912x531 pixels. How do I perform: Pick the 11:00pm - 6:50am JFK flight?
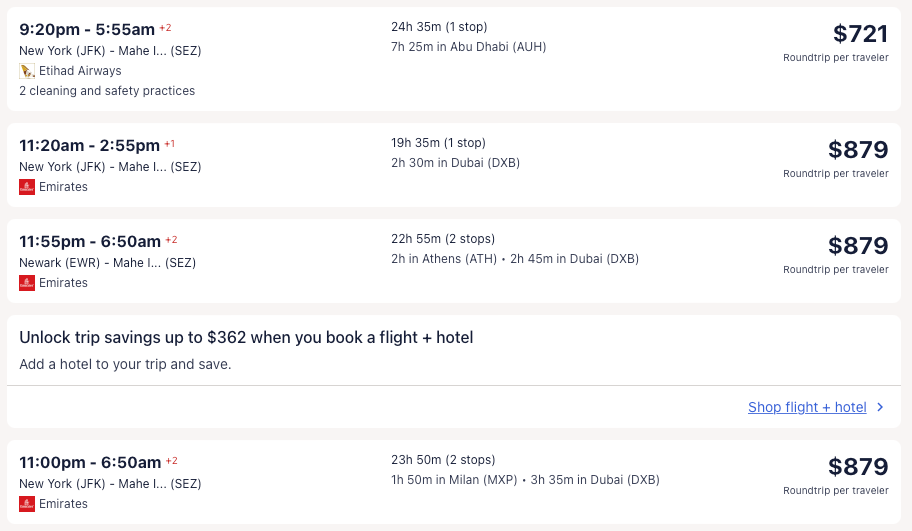(90, 463)
